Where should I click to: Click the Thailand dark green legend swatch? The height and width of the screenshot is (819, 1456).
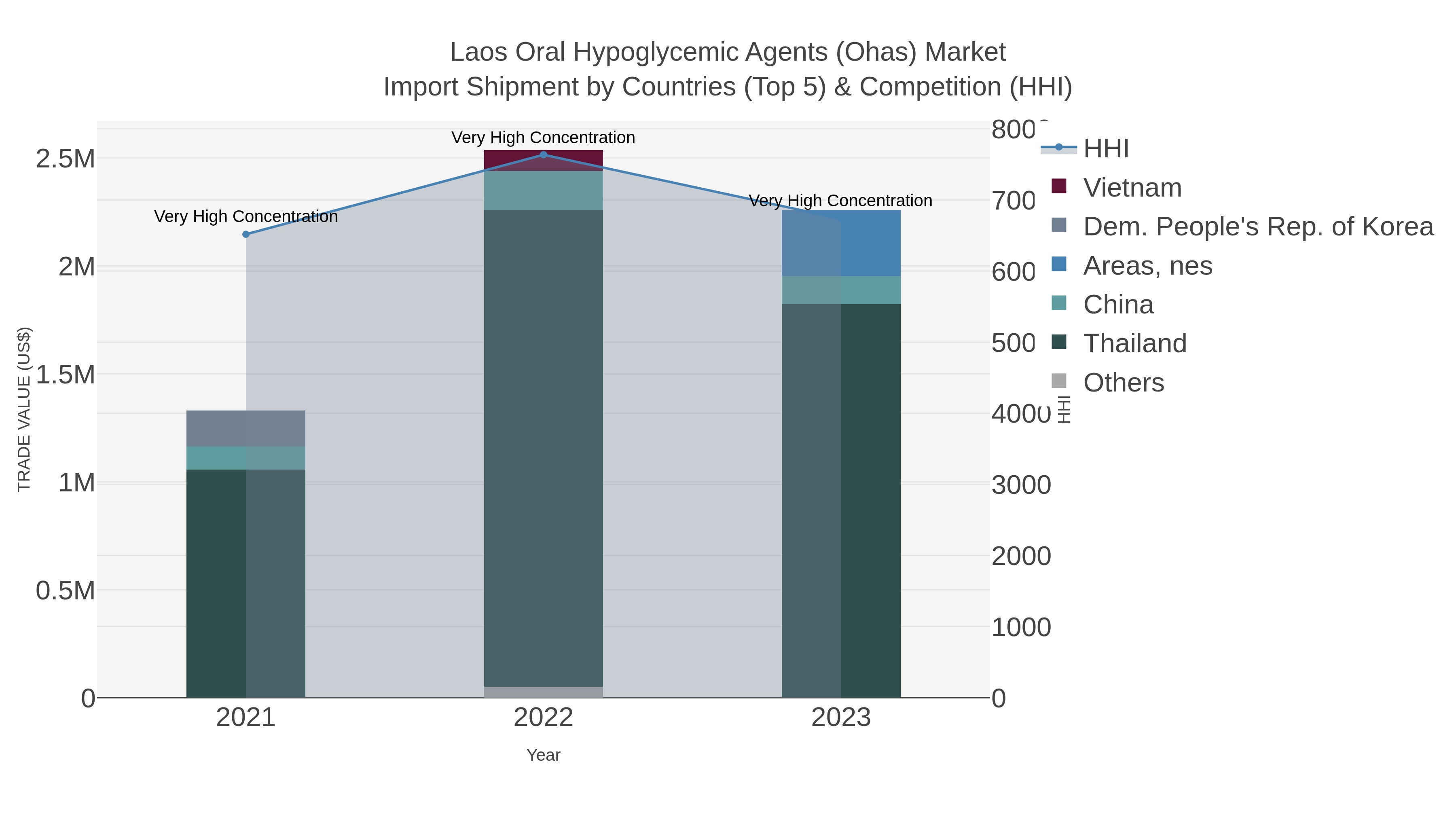pos(1059,342)
